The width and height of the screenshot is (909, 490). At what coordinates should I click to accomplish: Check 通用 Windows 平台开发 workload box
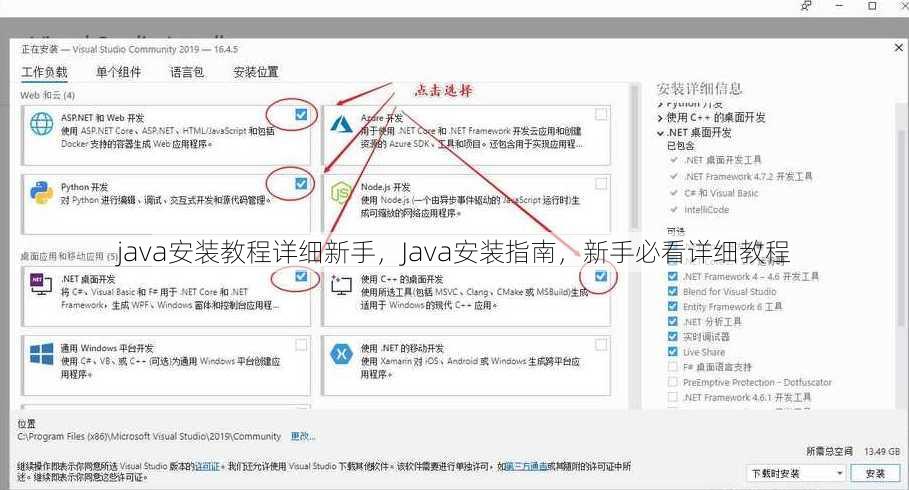(301, 345)
